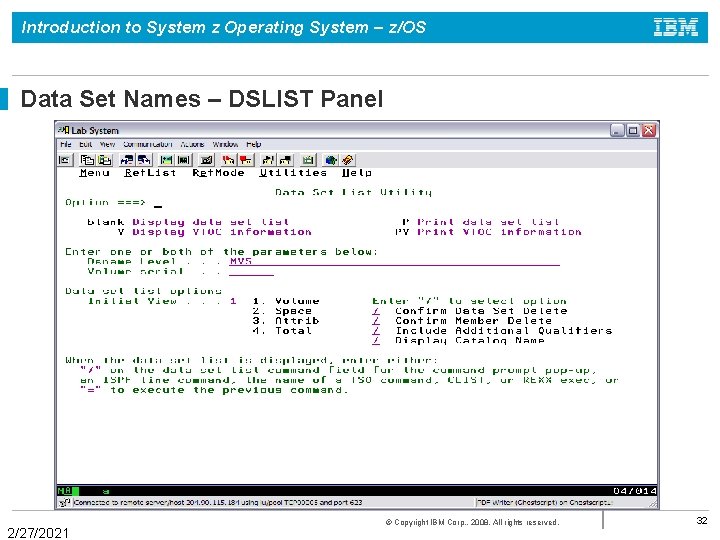This screenshot has height=540, width=720.
Task: Minimize the Lab System window
Action: (617, 130)
